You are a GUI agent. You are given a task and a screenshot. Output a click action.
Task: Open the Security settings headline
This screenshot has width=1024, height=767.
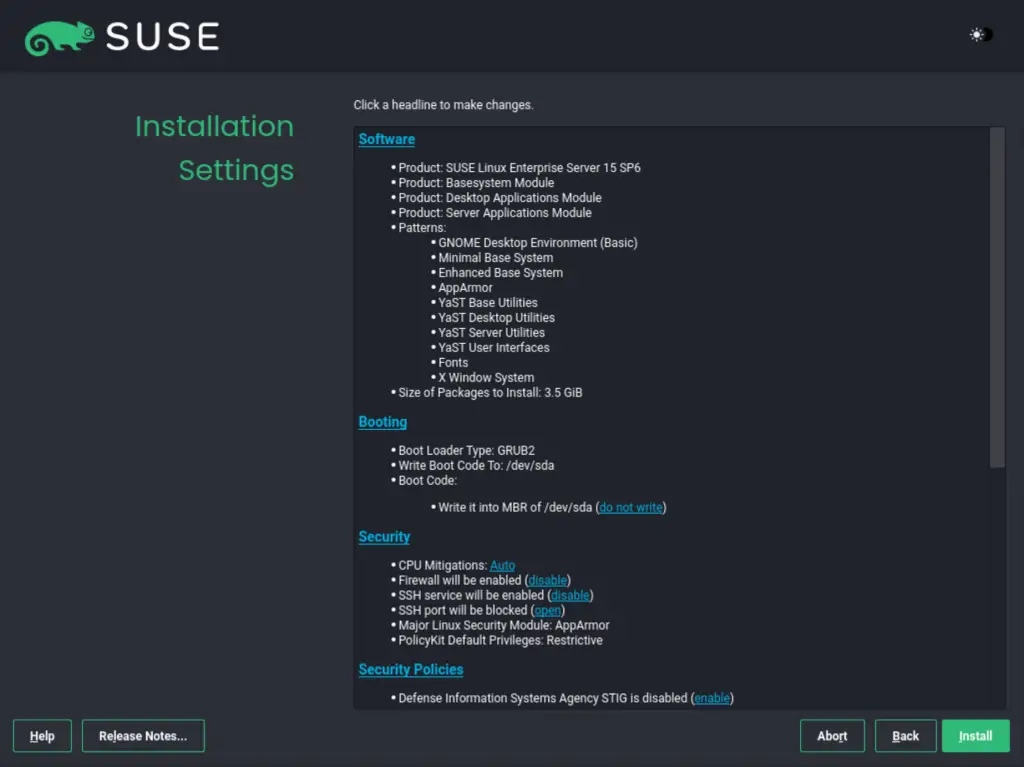384,537
